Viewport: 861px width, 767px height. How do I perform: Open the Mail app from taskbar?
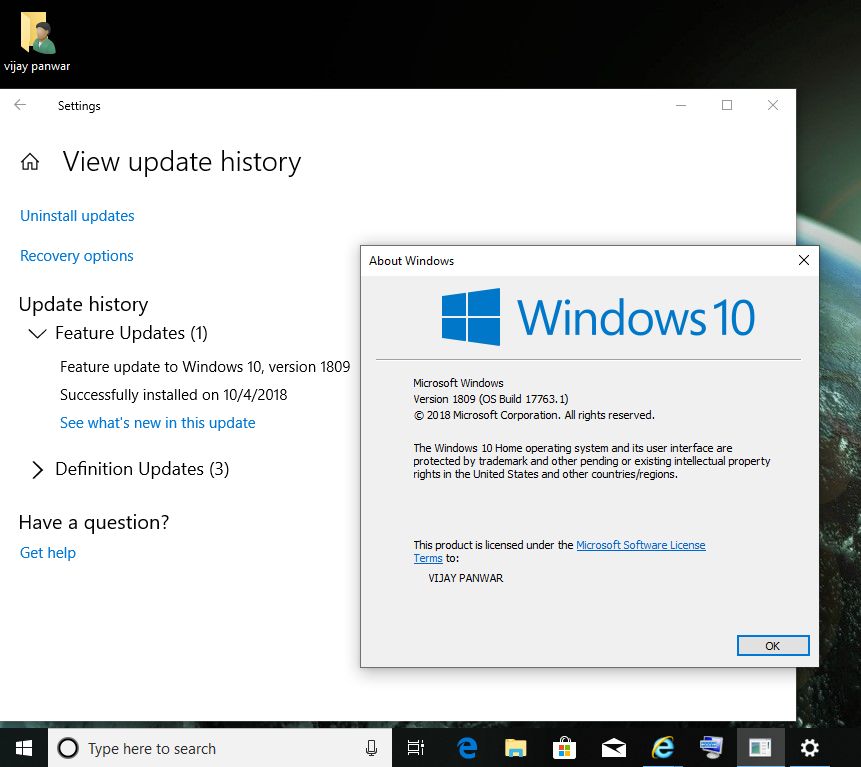coord(613,748)
